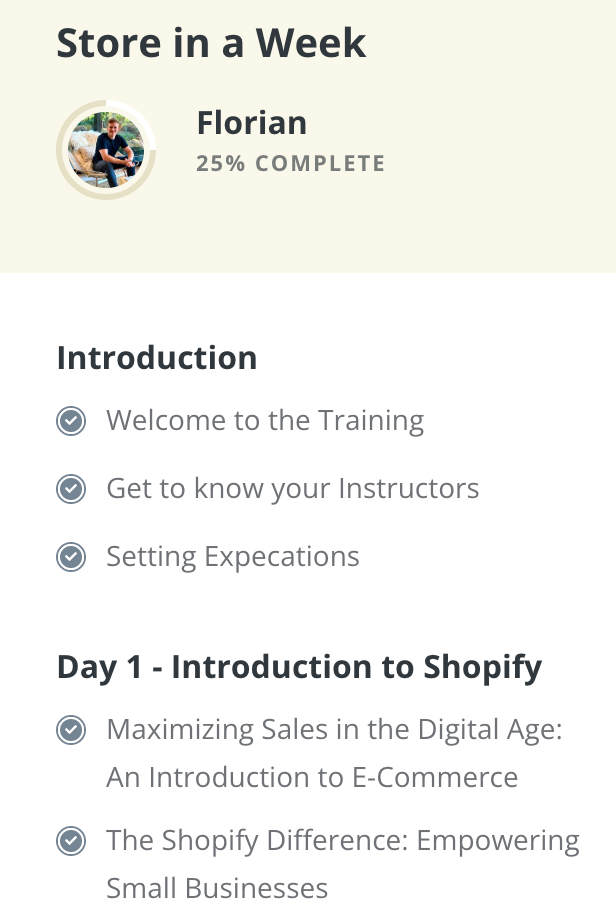
Task: Toggle the check icon for The Shopify Difference
Action: pyautogui.click(x=70, y=841)
